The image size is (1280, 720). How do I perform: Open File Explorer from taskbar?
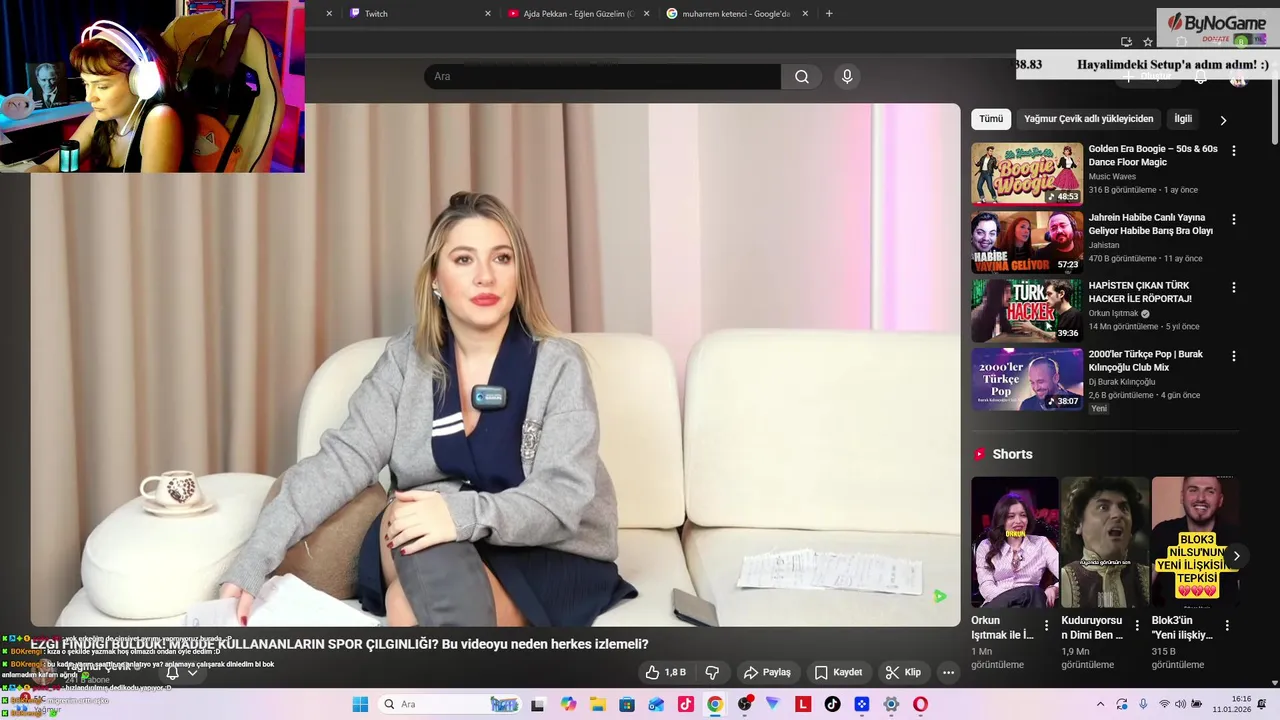tap(598, 704)
